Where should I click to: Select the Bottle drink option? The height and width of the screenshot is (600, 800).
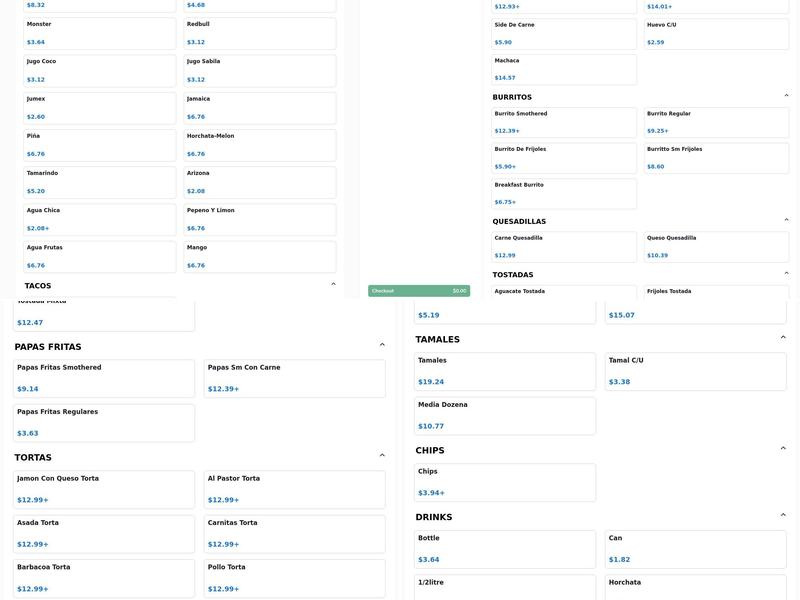(505, 549)
